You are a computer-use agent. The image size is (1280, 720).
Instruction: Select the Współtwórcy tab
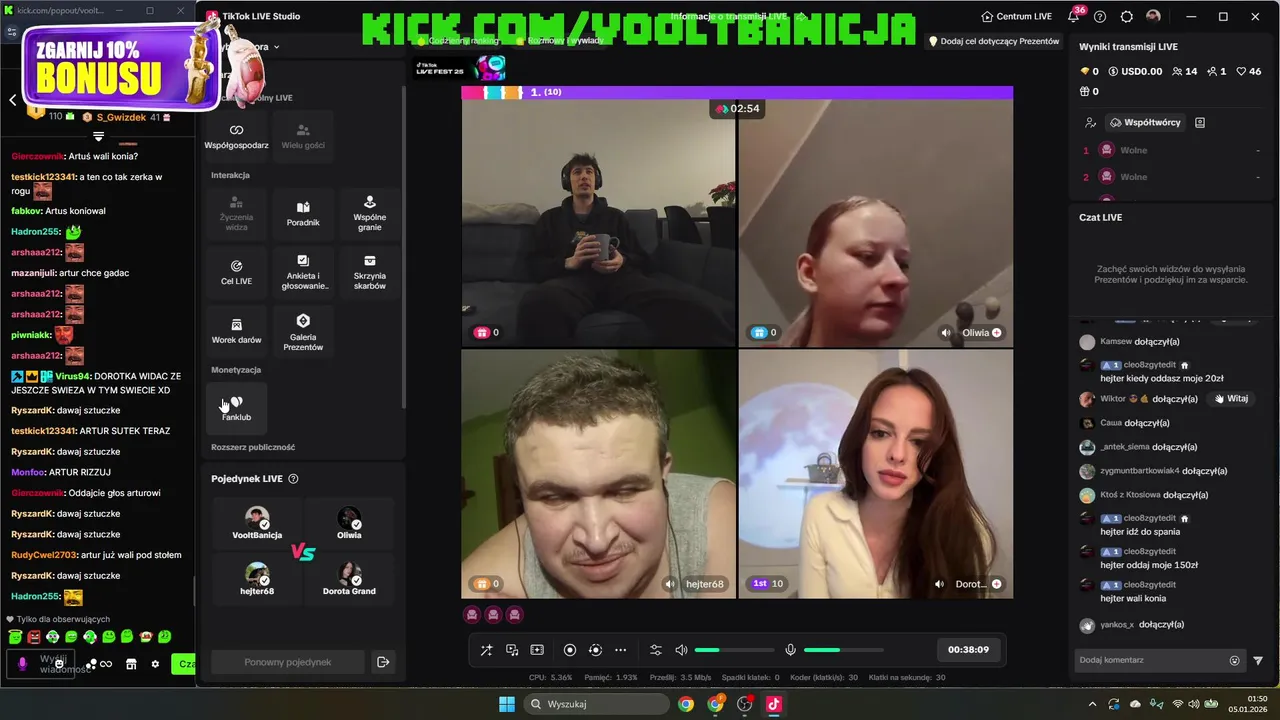(x=1145, y=123)
